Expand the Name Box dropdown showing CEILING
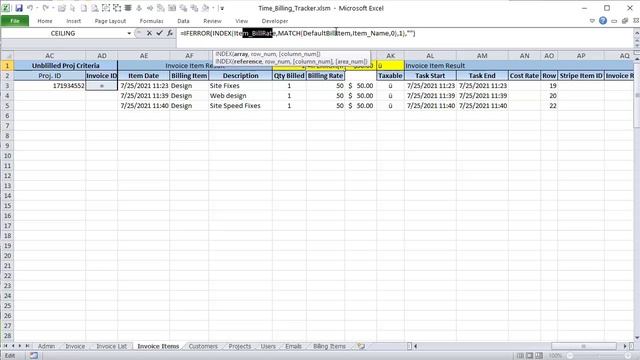This screenshot has height=360, width=640. tap(129, 33)
